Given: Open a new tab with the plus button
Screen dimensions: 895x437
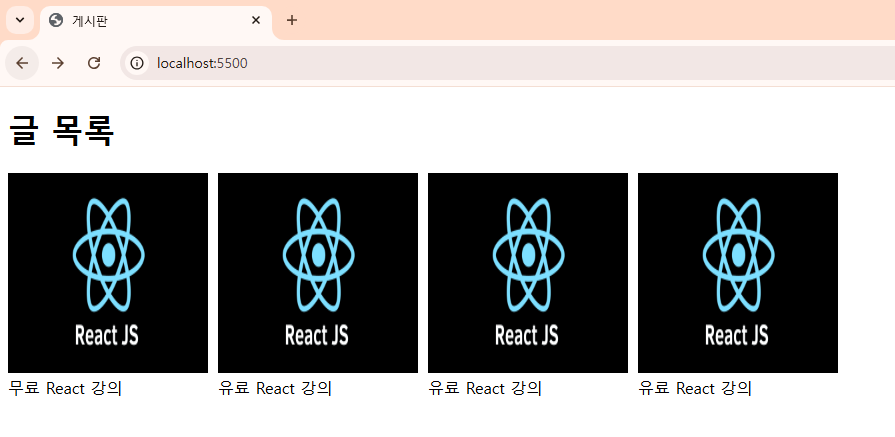Looking at the screenshot, I should [x=292, y=20].
